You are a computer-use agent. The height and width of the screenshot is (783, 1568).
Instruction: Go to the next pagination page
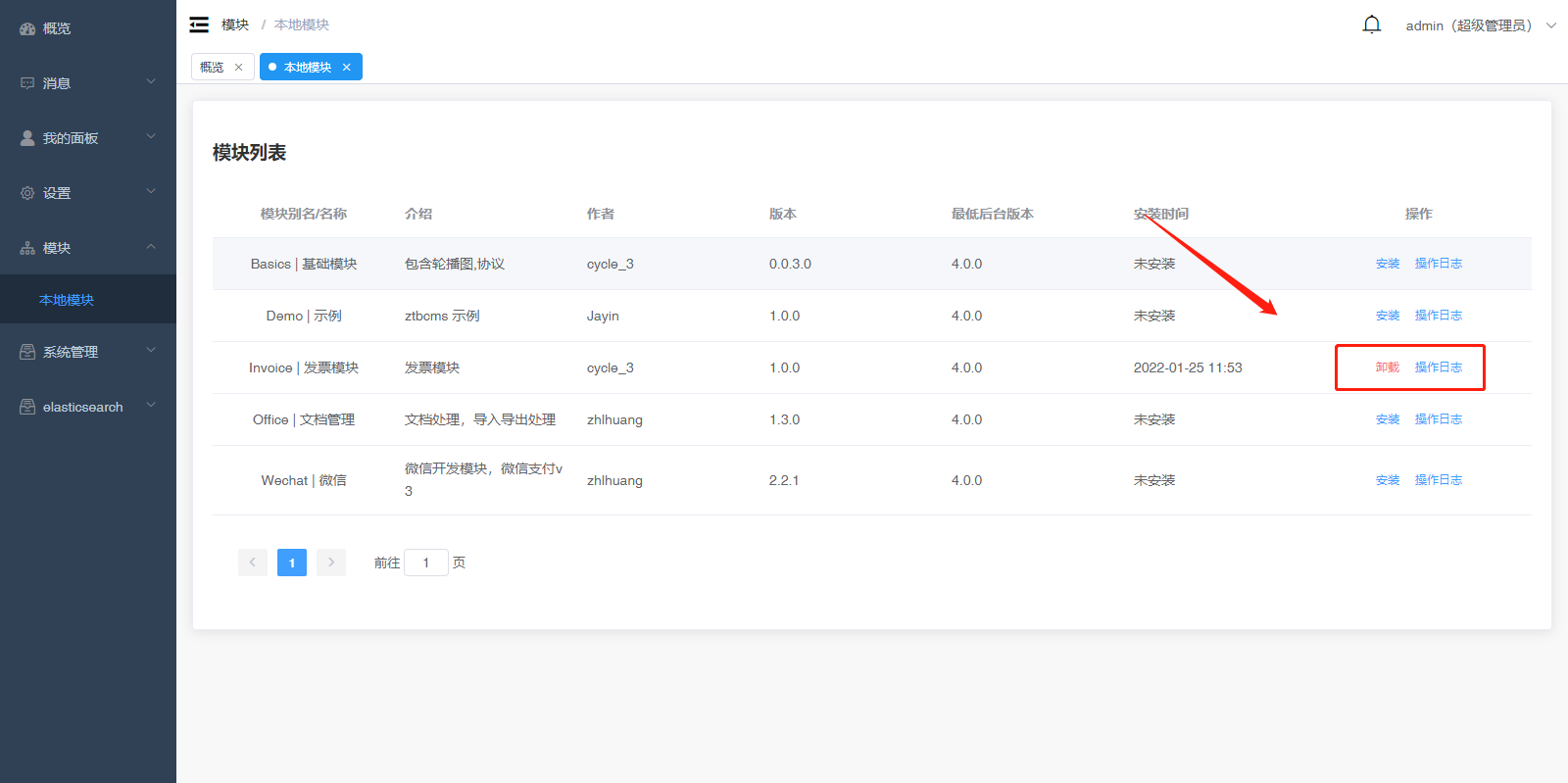tap(331, 563)
